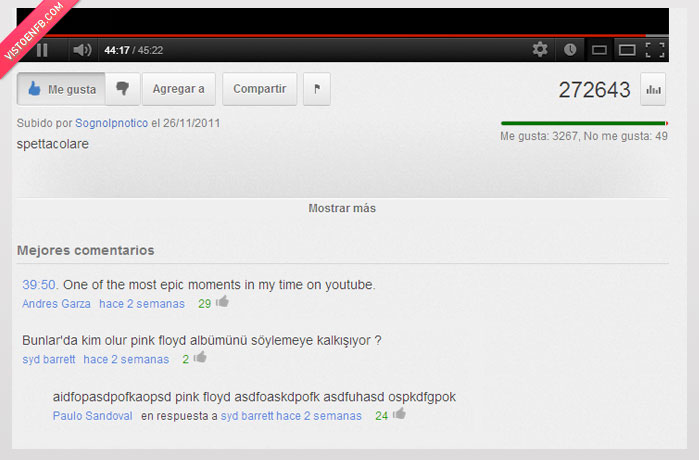The height and width of the screenshot is (460, 699).
Task: Open 'syd barrett hace 2 semanas' reply link
Action: [291, 416]
